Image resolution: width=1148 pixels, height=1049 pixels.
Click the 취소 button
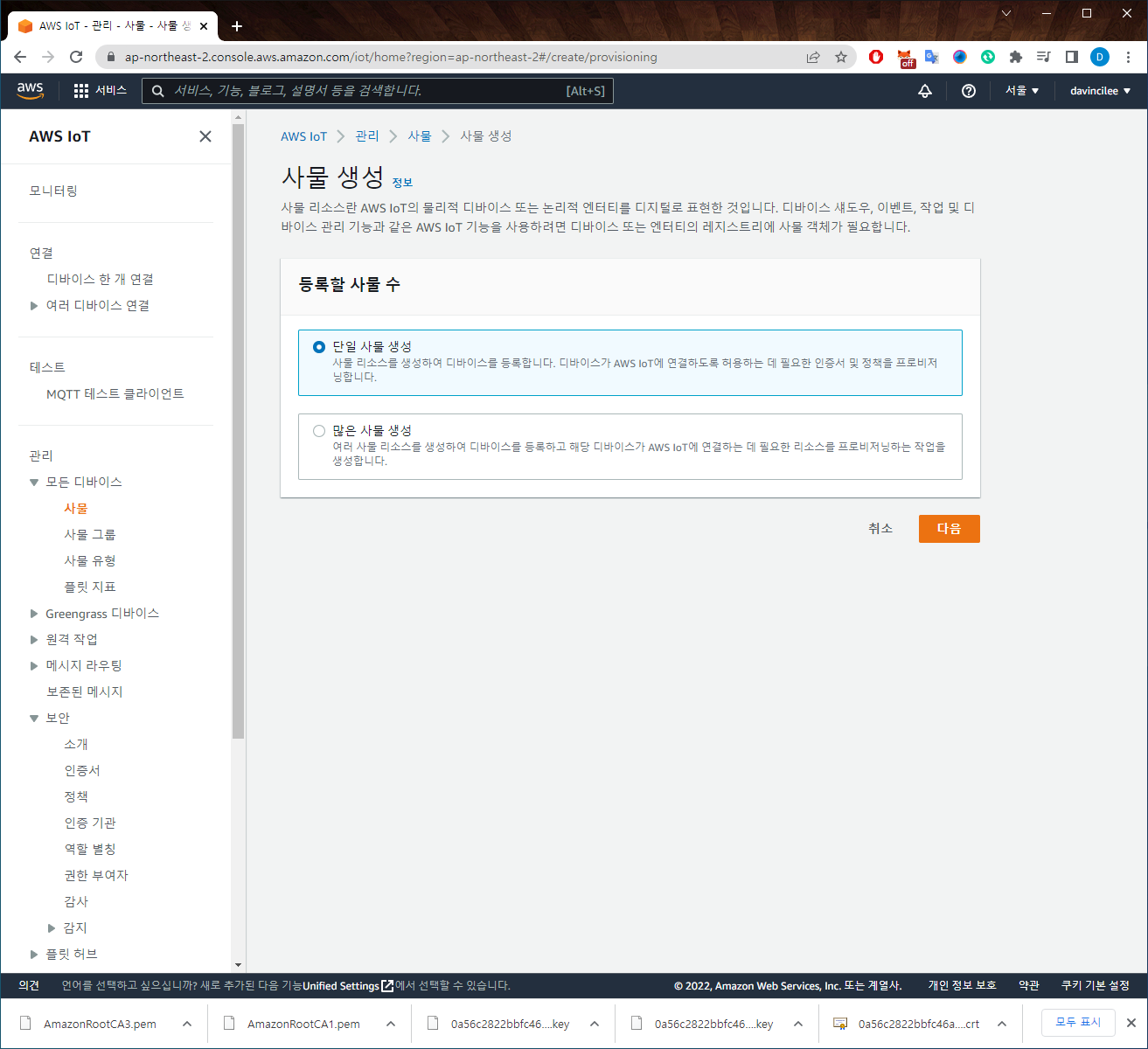(880, 529)
